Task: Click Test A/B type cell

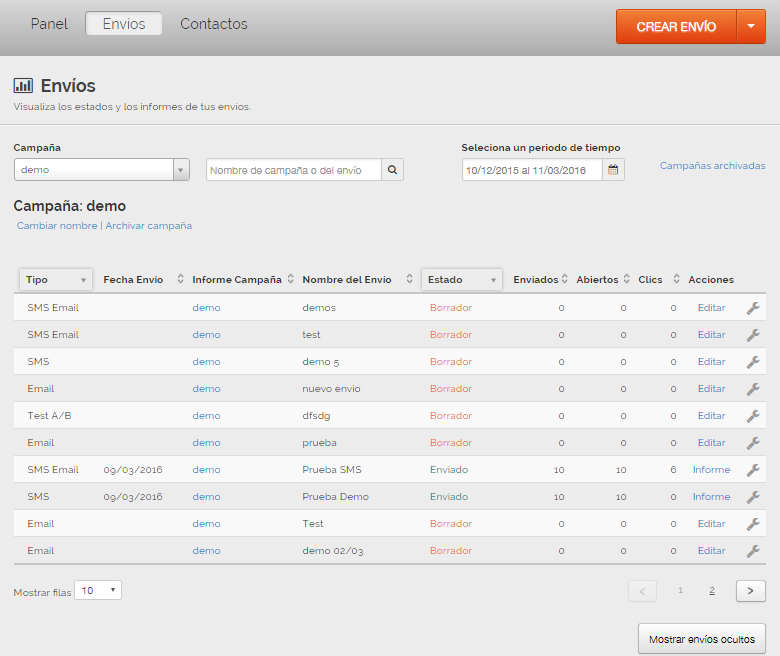Action: (49, 415)
